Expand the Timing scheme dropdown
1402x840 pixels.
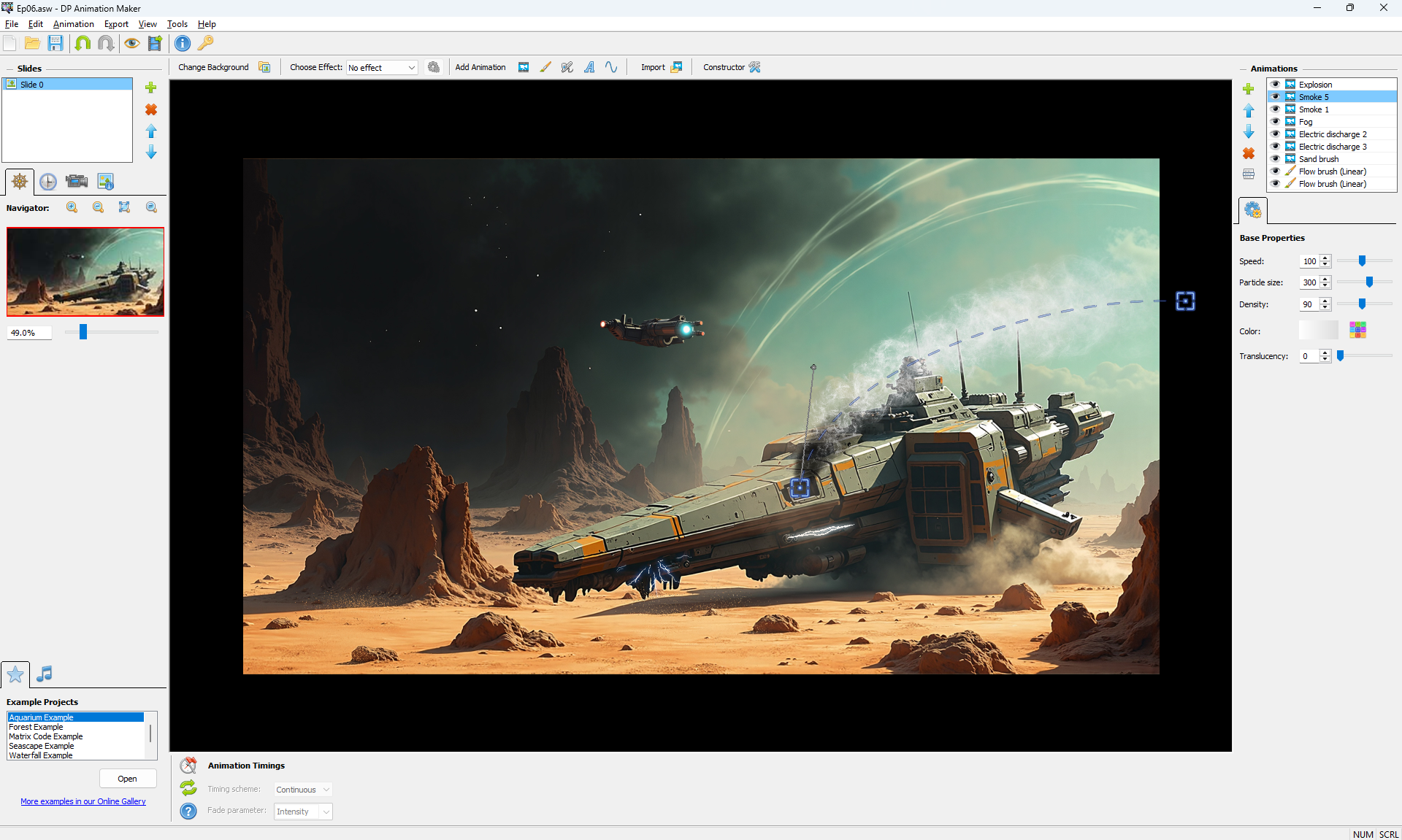303,790
